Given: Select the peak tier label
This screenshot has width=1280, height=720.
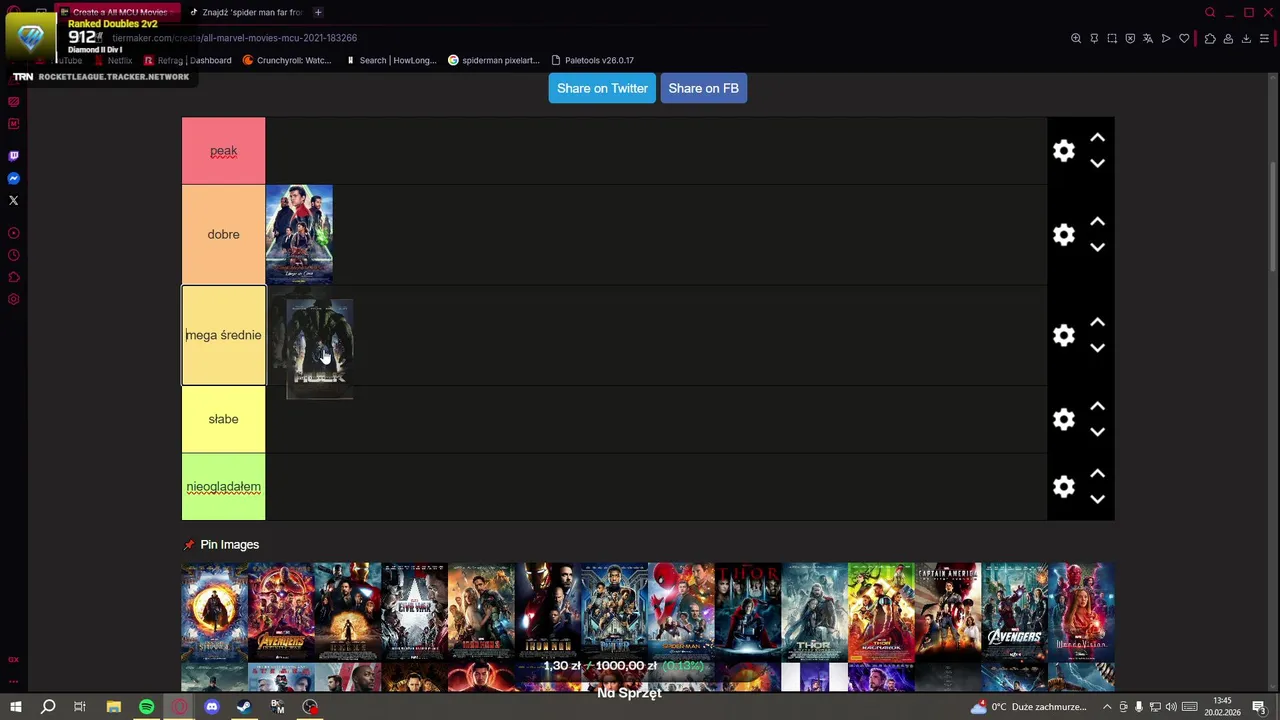Looking at the screenshot, I should 223,151.
